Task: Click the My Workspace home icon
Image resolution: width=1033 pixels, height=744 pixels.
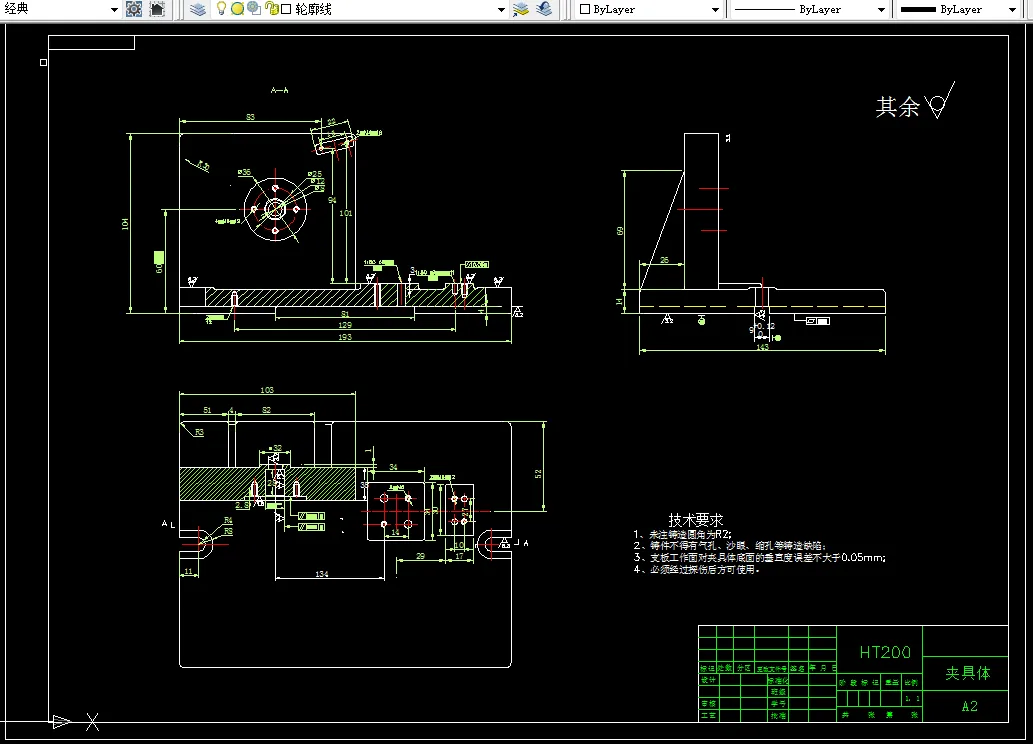Action: pyautogui.click(x=157, y=9)
